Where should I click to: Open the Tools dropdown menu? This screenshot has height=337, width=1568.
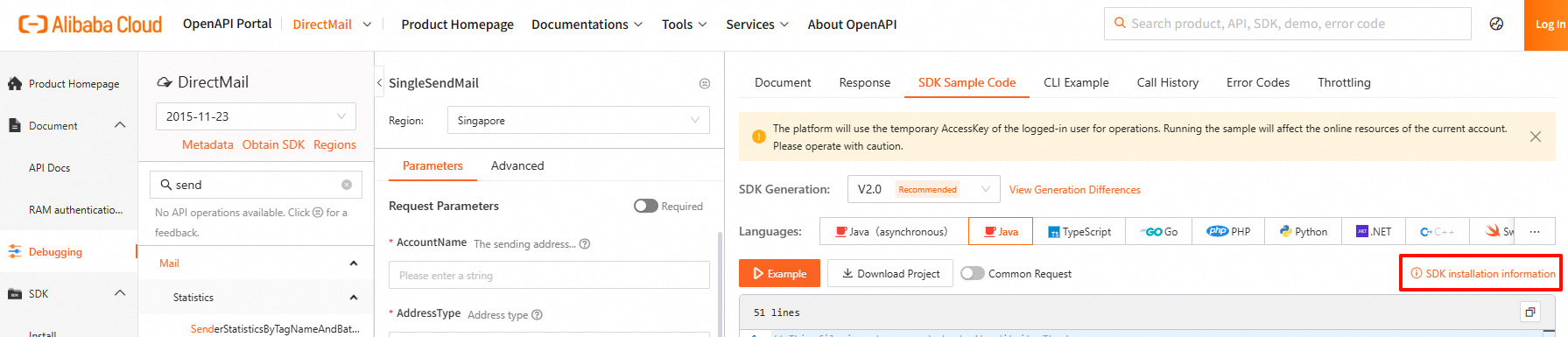coord(684,25)
